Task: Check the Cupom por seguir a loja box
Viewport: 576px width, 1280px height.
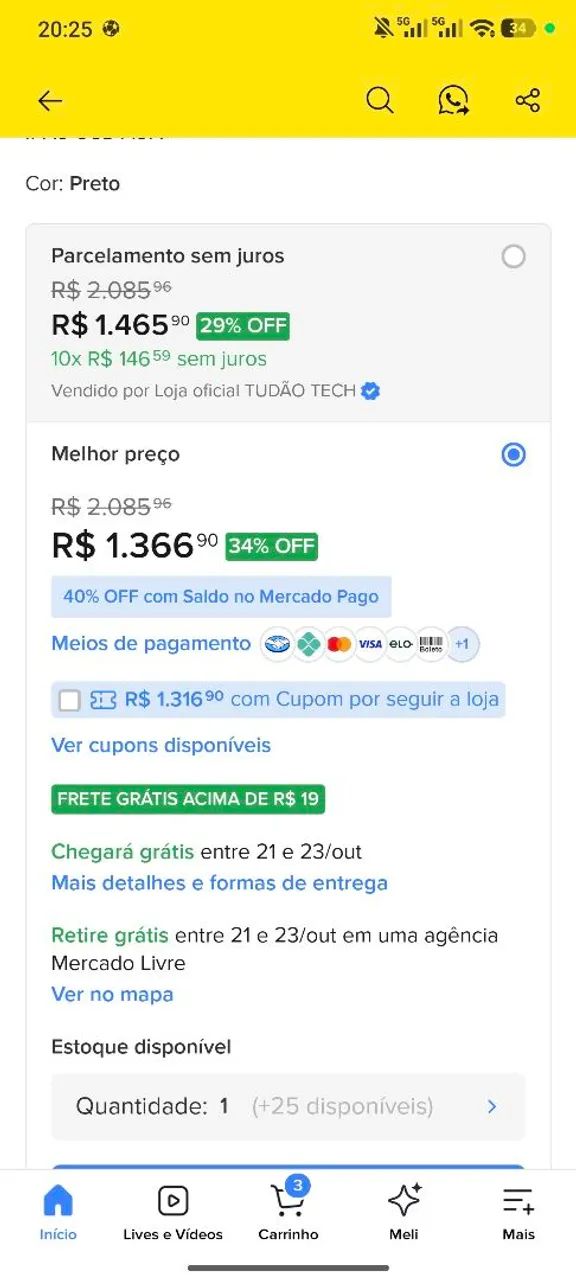Action: coord(69,700)
